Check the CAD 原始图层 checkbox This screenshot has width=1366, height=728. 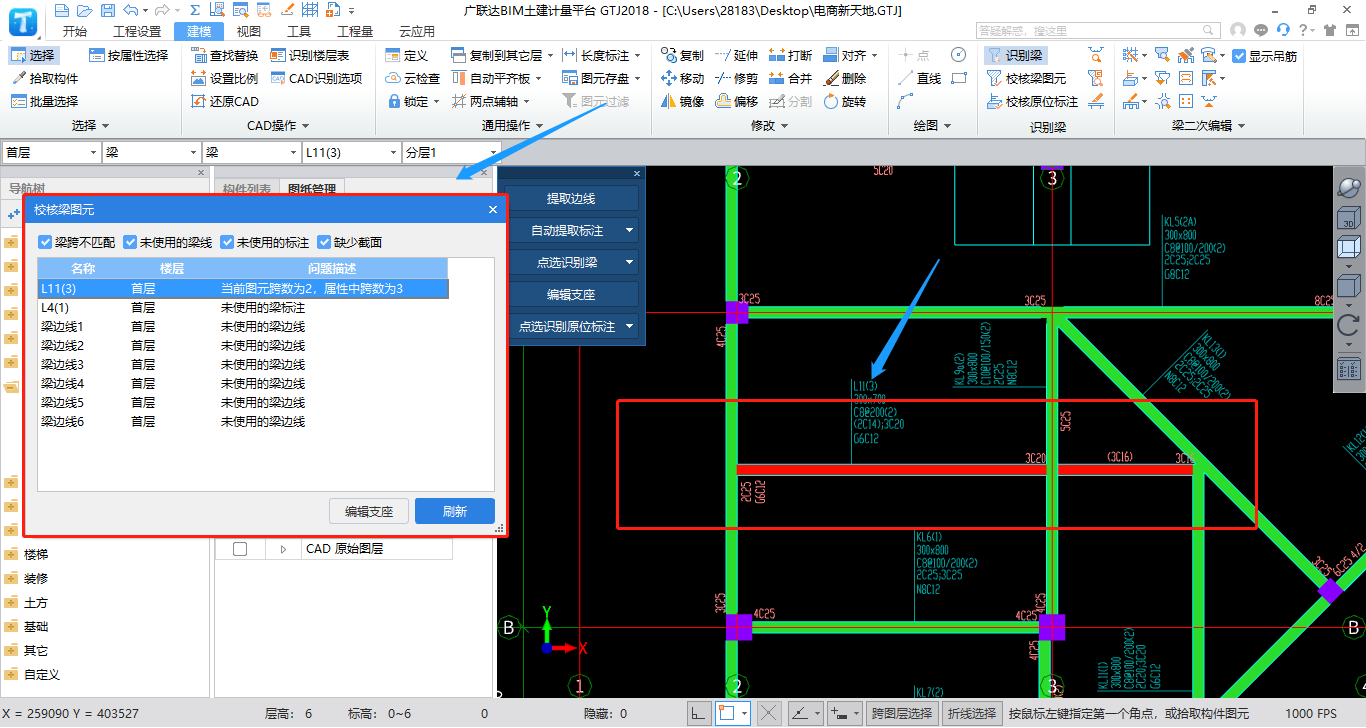coord(240,549)
